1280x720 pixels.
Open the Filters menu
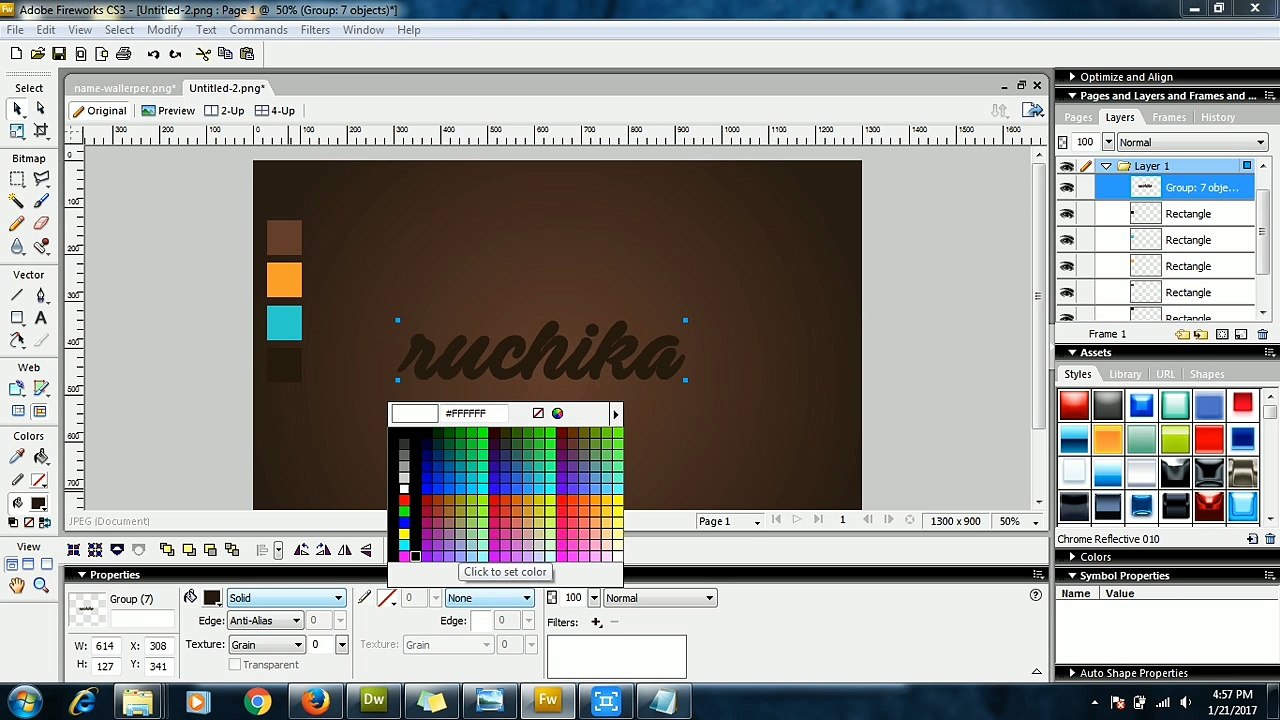pyautogui.click(x=315, y=30)
